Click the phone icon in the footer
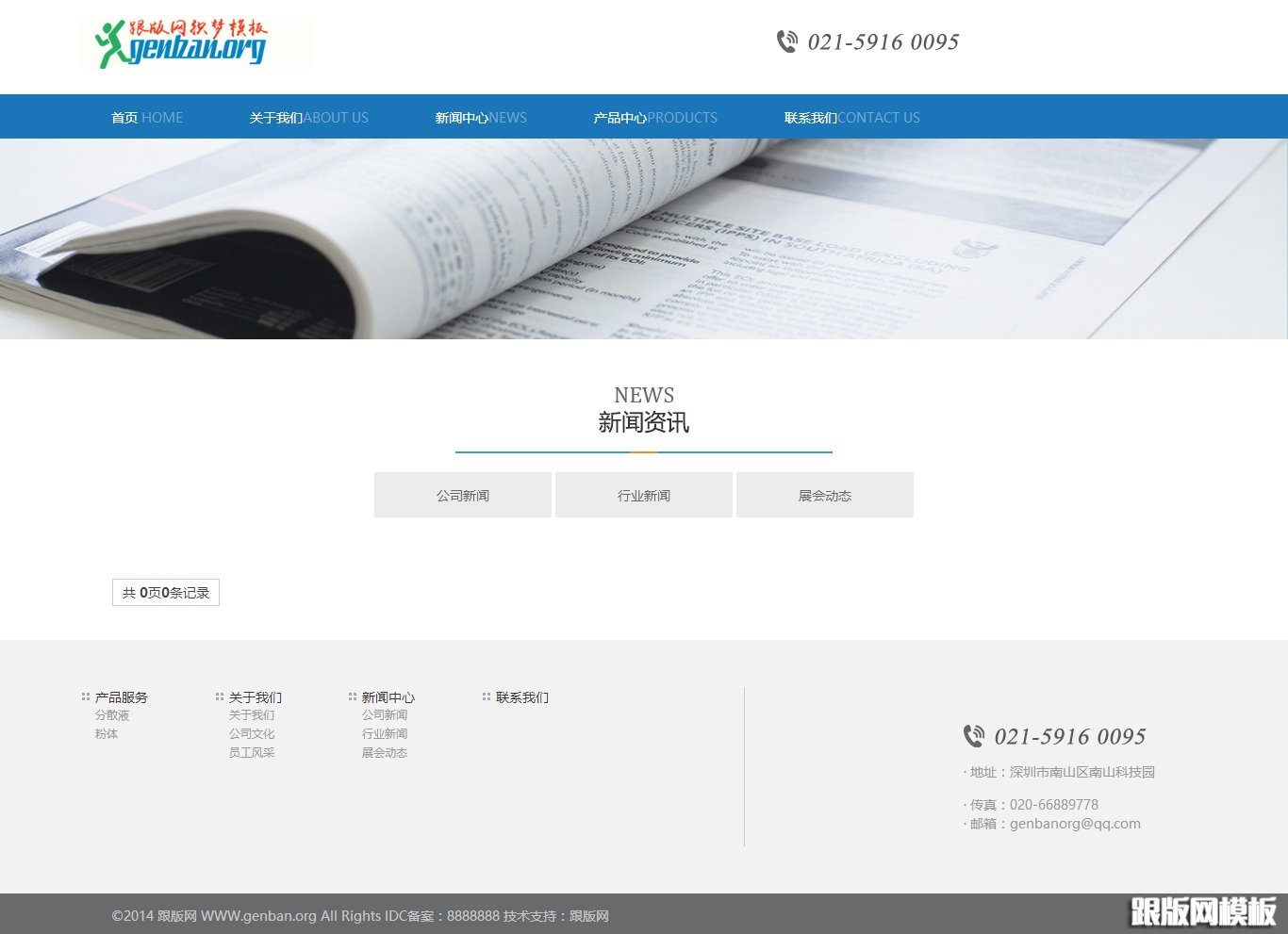 [x=973, y=736]
